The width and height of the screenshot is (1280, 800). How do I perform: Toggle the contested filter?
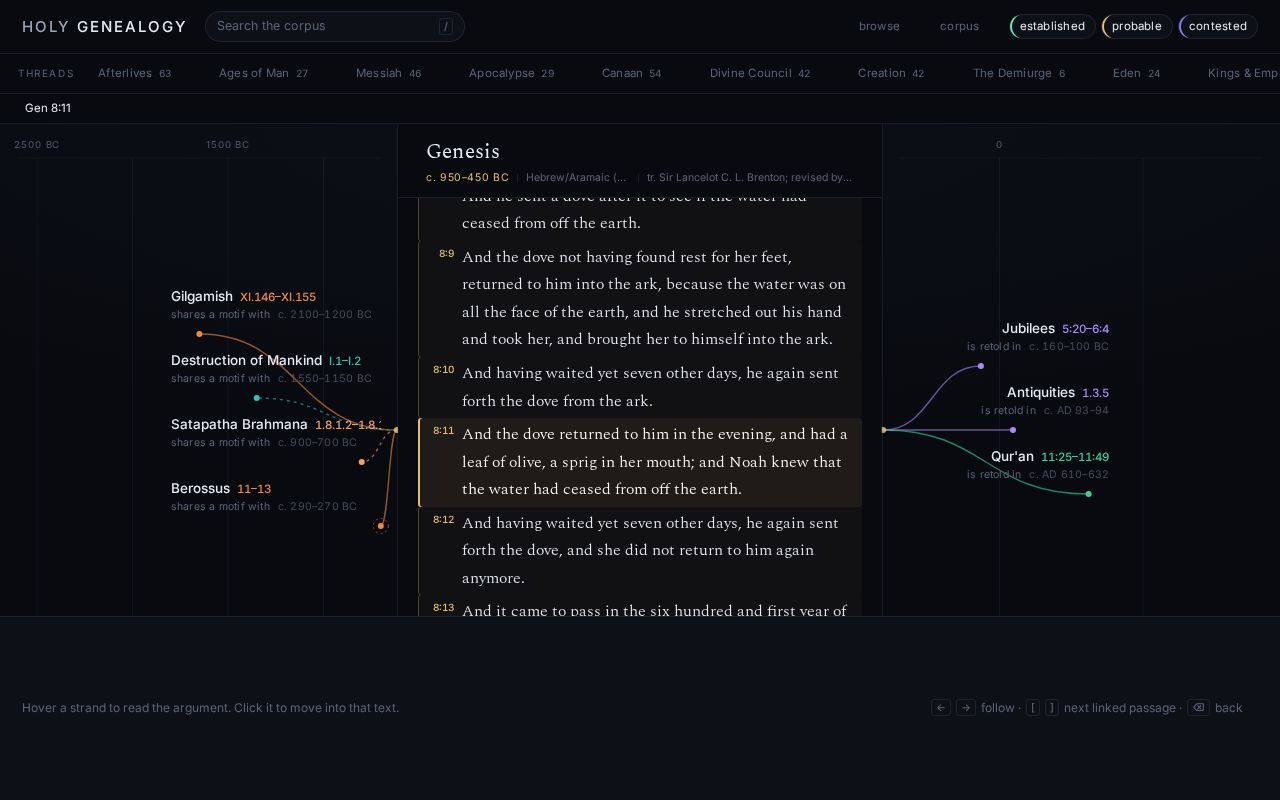(x=1218, y=26)
